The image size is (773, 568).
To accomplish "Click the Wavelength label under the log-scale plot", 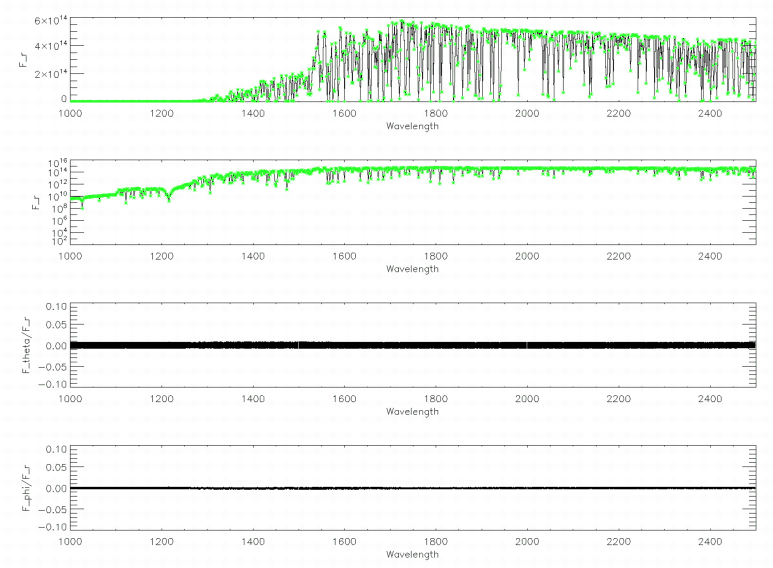I will 411,269.
